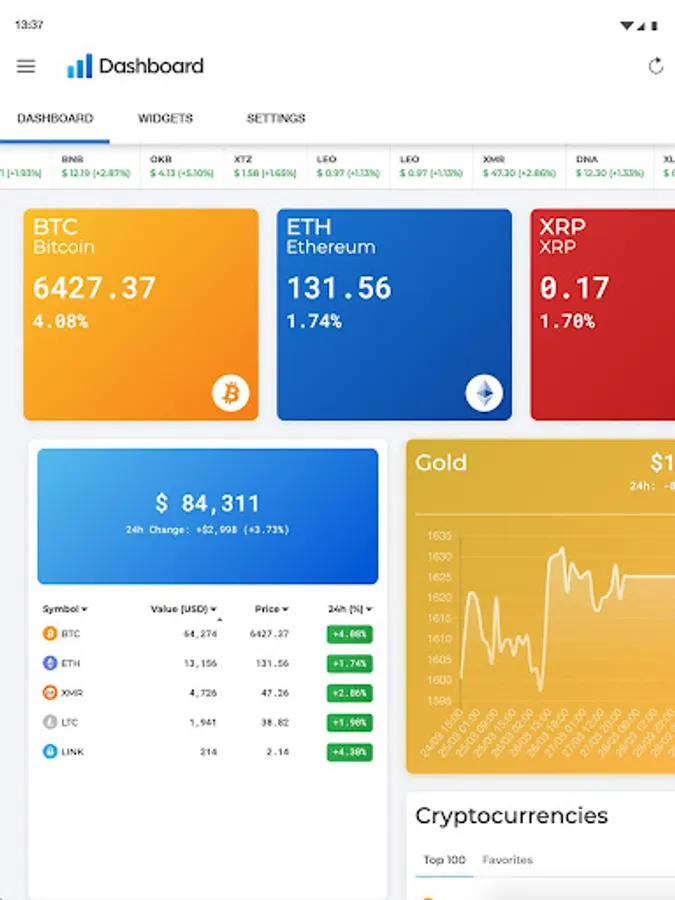Click the 1.74% change on ETH card

tap(314, 321)
